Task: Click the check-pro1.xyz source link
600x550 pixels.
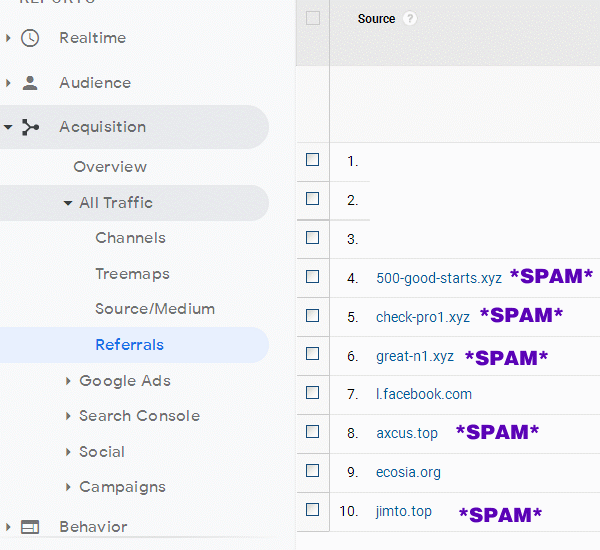Action: pyautogui.click(x=422, y=317)
